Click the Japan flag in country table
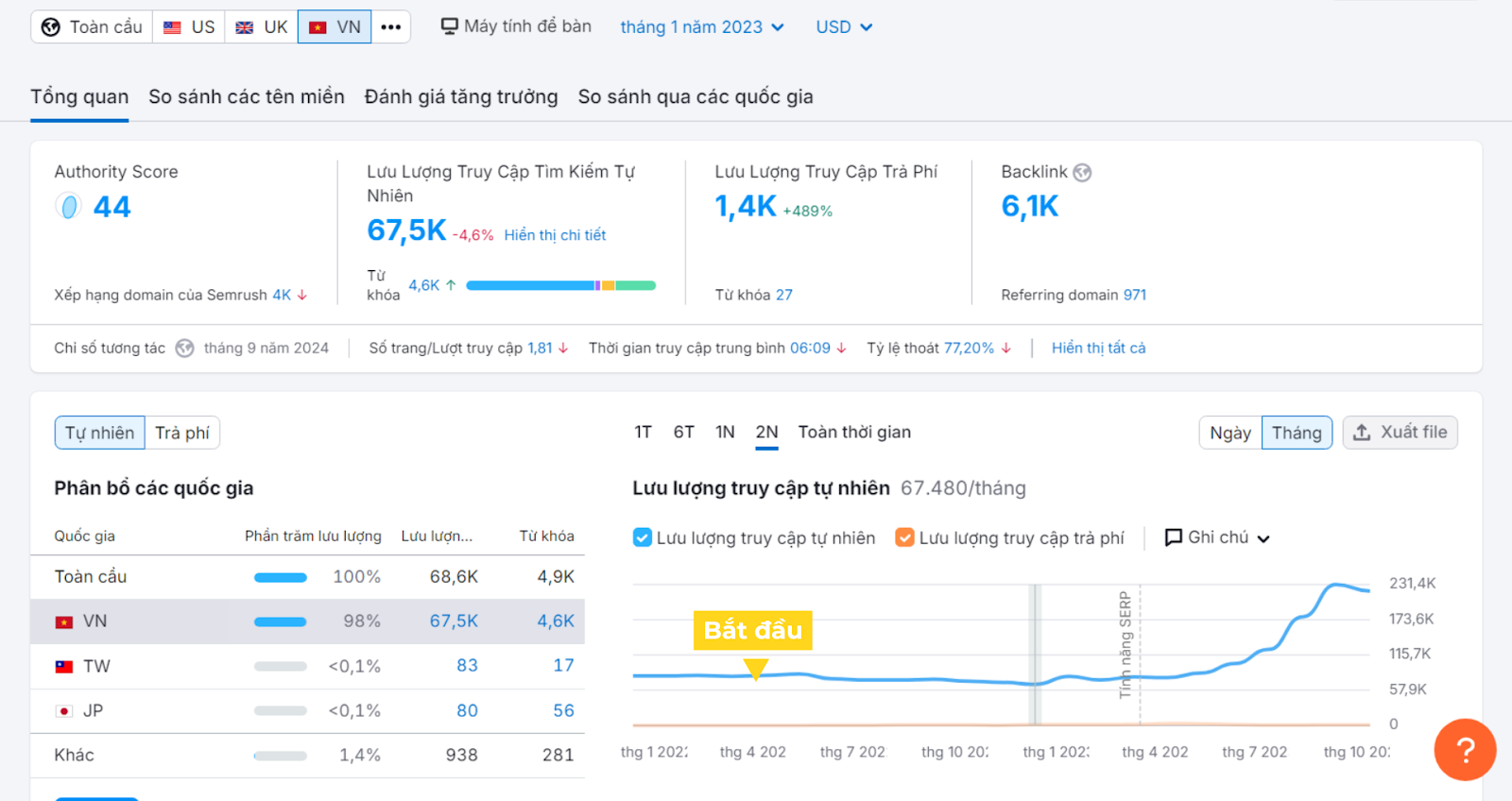The height and width of the screenshot is (801, 1512). click(x=64, y=711)
